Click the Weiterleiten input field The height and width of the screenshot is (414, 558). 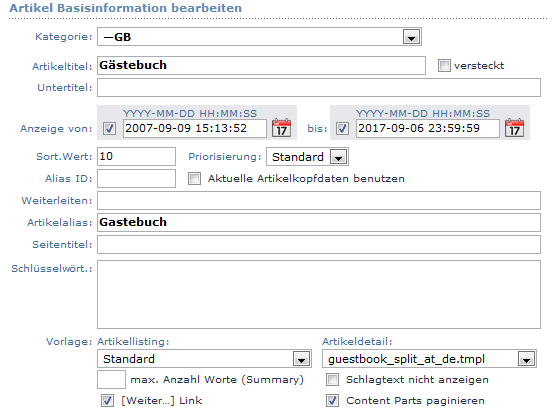(x=319, y=200)
